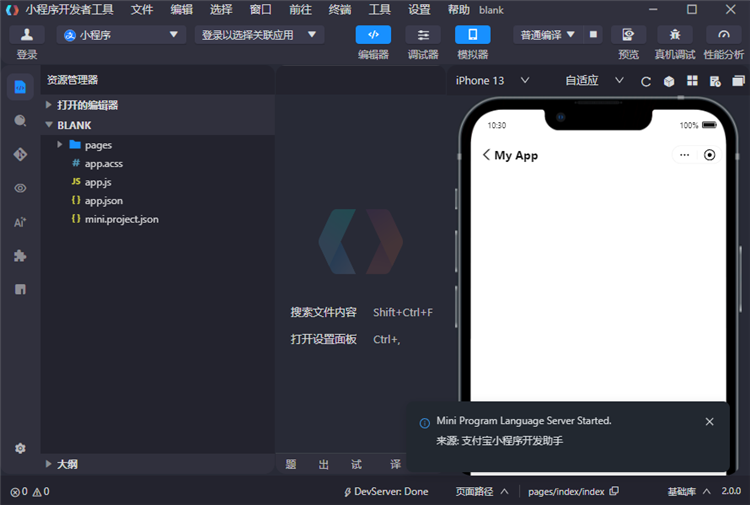Click the real-device debug bug icon
The image size is (750, 505).
(675, 34)
